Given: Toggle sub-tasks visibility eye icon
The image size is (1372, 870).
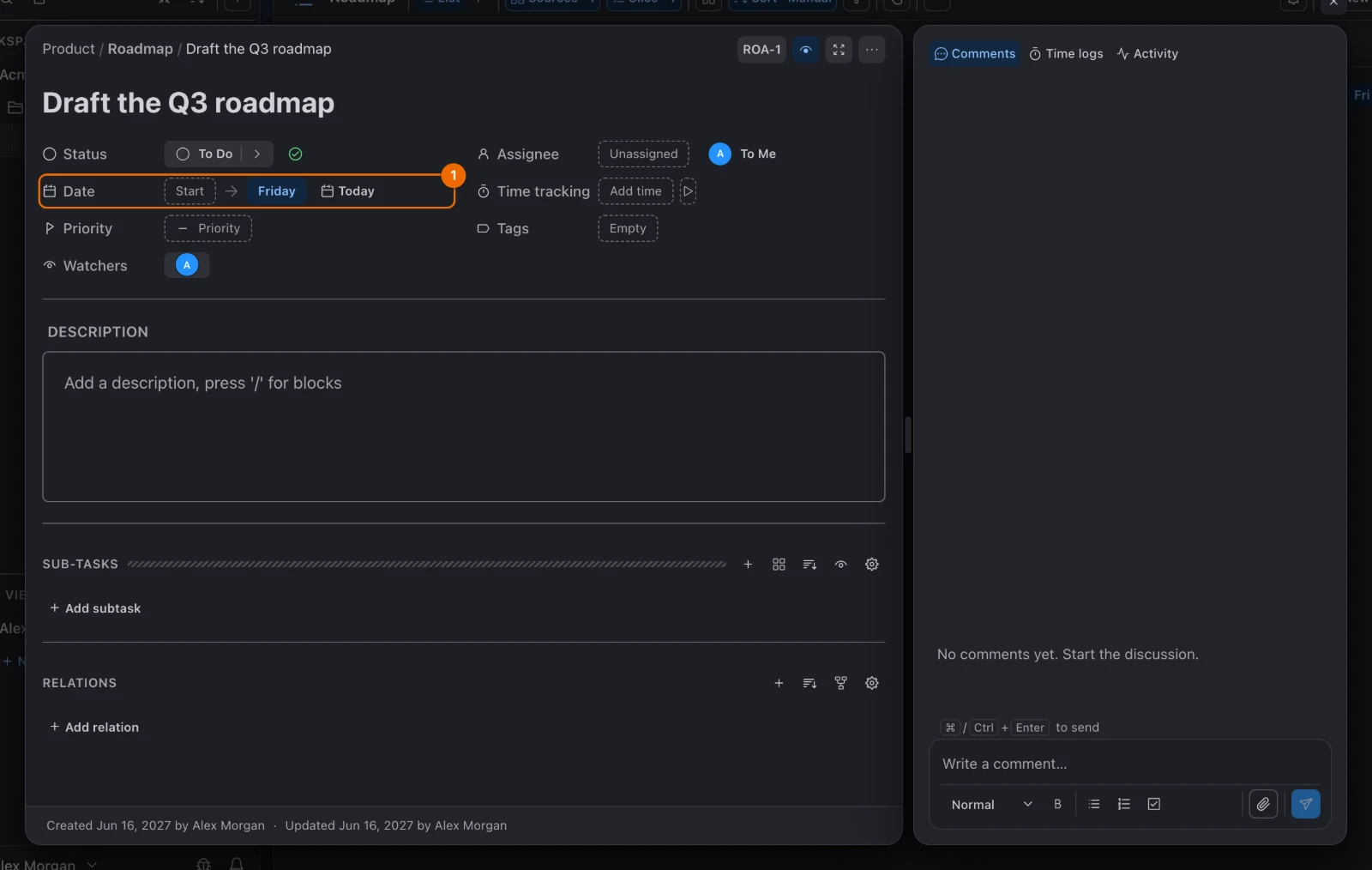Looking at the screenshot, I should (x=841, y=565).
